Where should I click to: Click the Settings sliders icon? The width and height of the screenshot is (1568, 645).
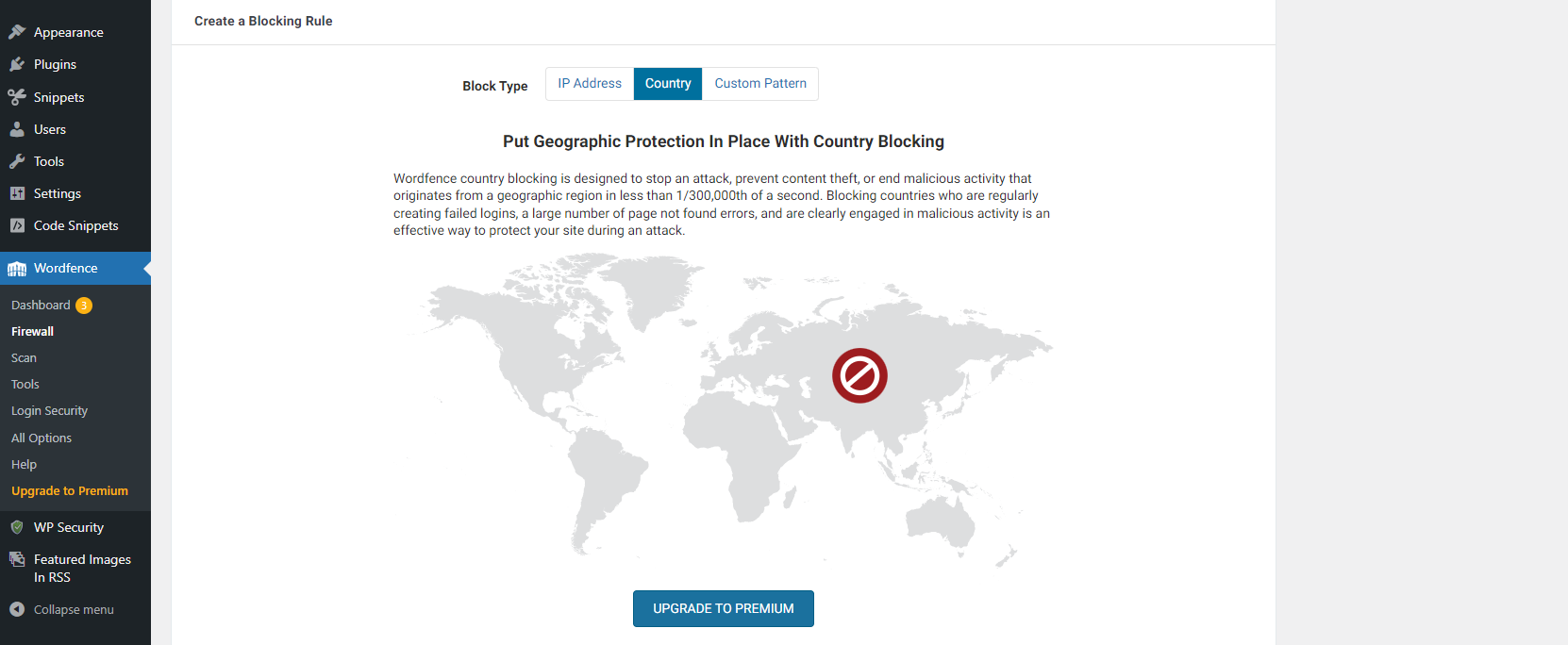pyautogui.click(x=17, y=193)
